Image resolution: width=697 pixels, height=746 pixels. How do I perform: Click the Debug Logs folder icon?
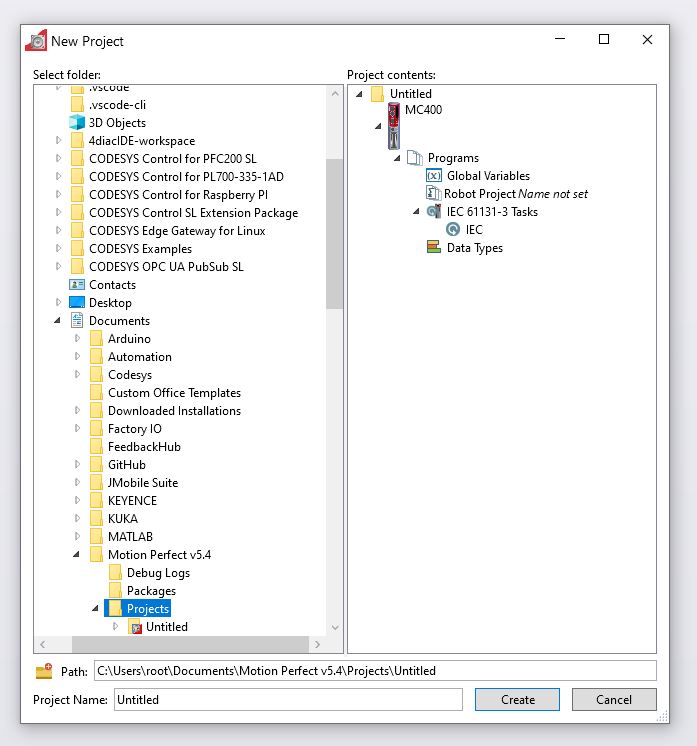tap(115, 573)
